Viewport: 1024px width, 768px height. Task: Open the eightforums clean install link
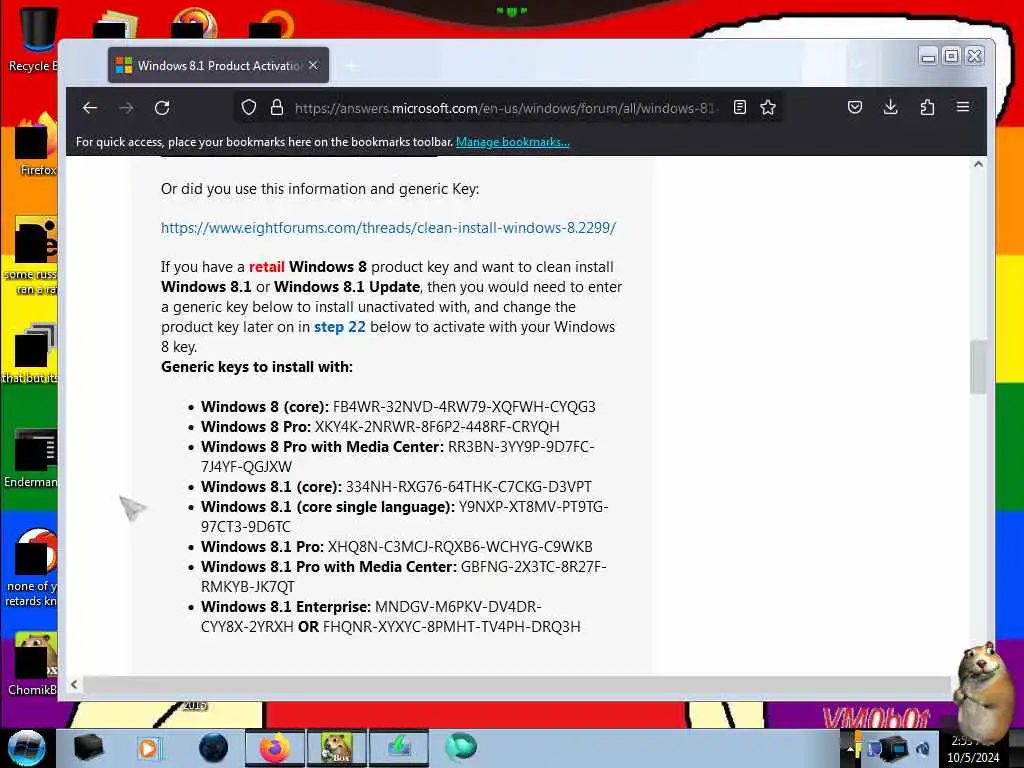point(389,228)
